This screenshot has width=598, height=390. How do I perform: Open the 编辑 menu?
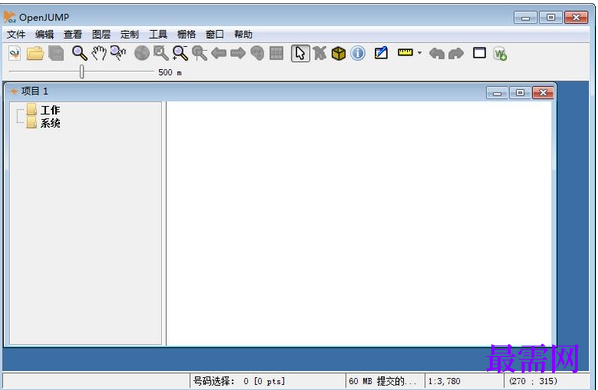click(x=44, y=35)
